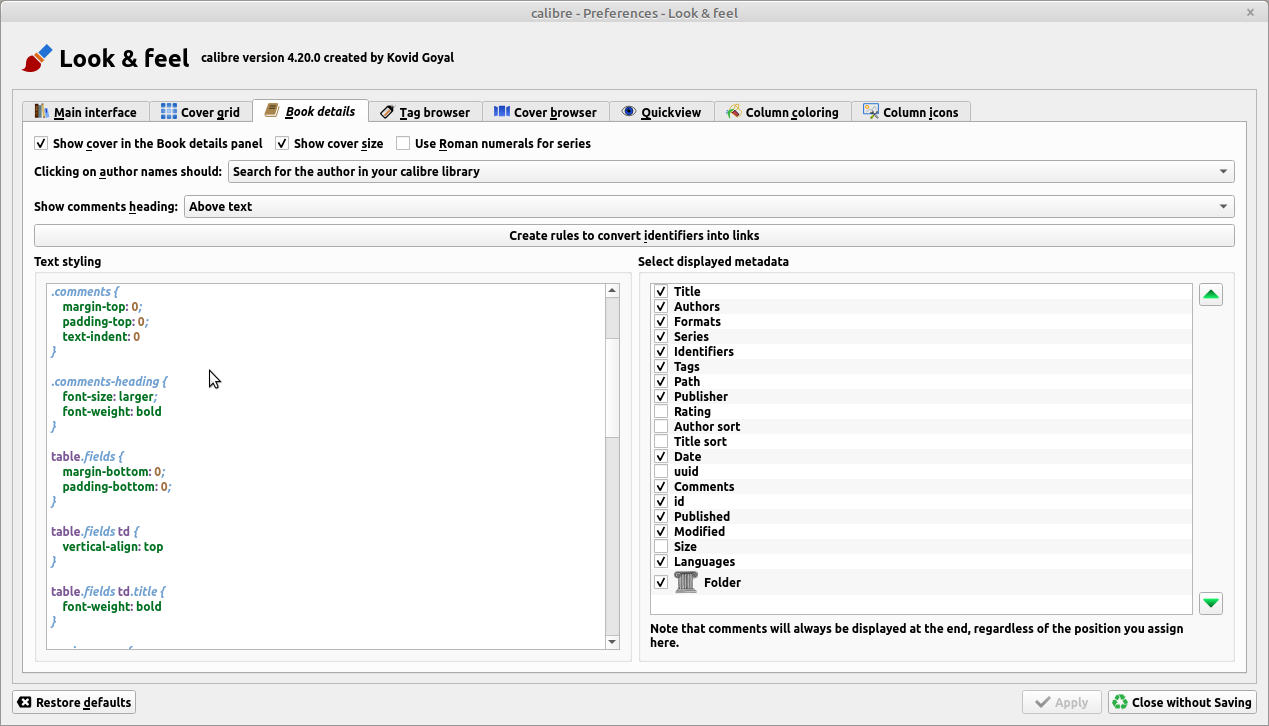Select the Publisher row in metadata list

tap(921, 397)
